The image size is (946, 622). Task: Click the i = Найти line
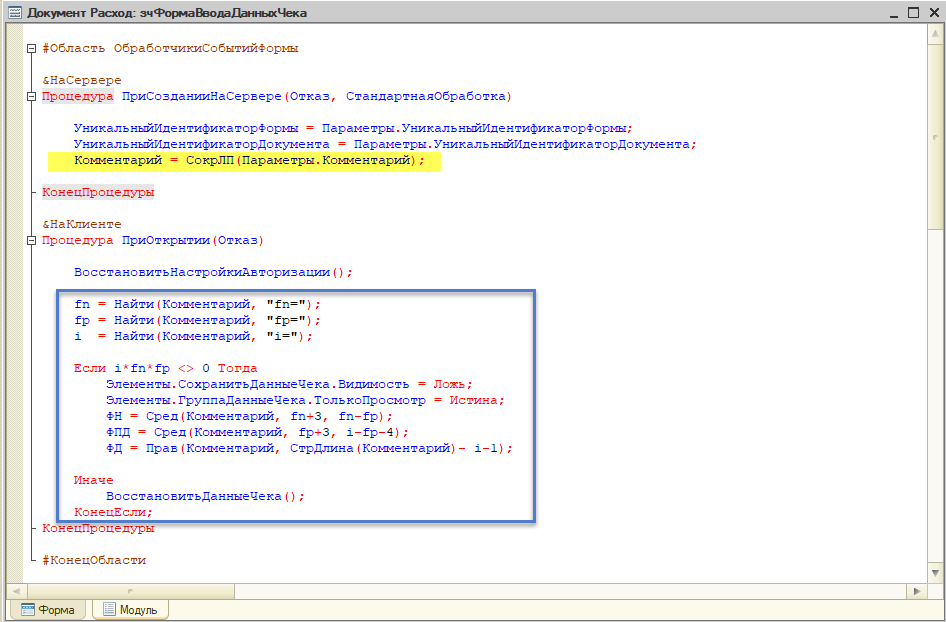point(194,337)
